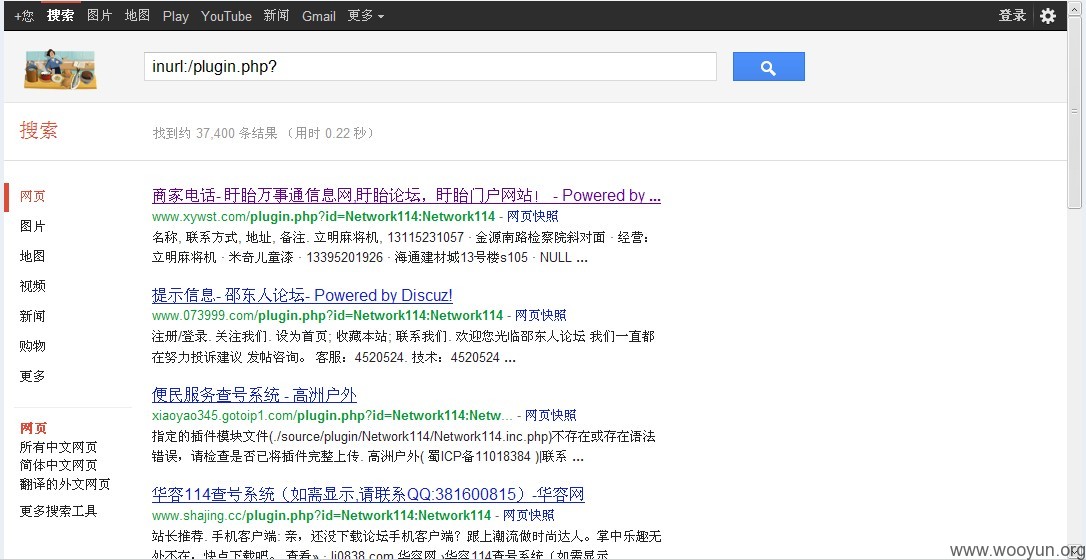Viewport: 1086px width, 560px height.
Task: Click the www.shajing.cc green URL text
Action: coord(321,515)
